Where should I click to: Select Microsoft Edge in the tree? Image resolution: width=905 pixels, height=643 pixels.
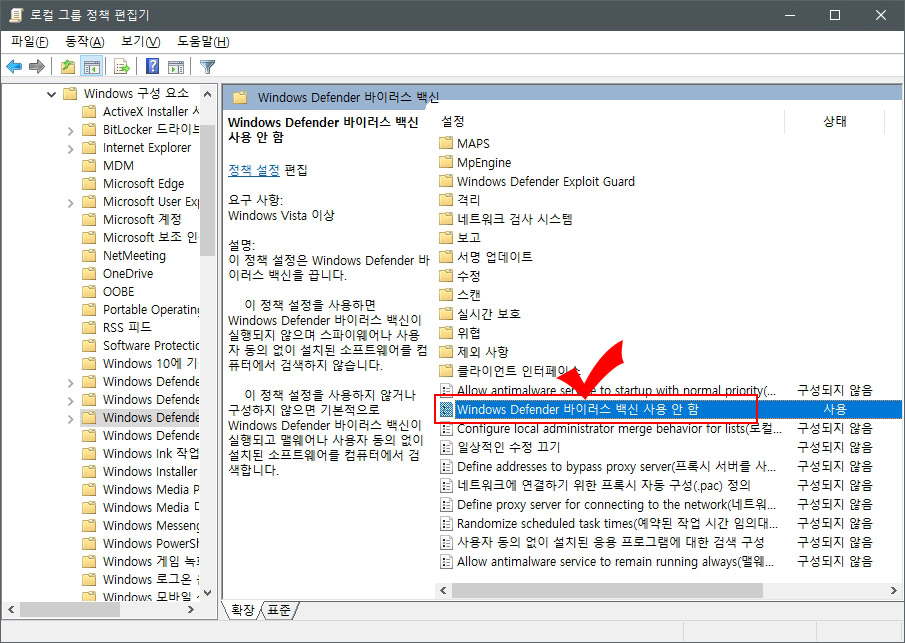(x=133, y=184)
